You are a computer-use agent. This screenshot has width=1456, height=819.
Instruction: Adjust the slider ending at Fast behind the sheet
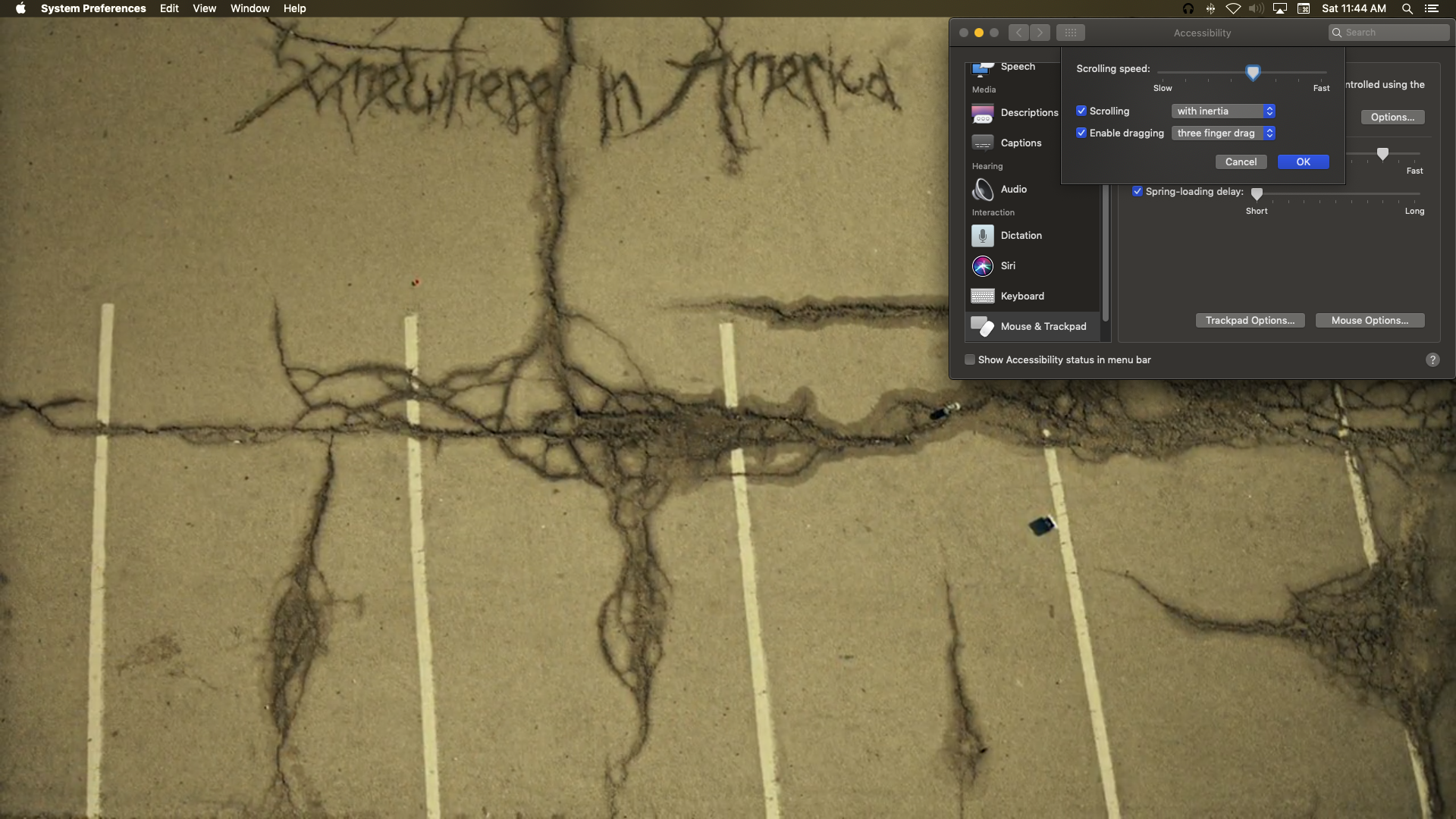[1382, 154]
